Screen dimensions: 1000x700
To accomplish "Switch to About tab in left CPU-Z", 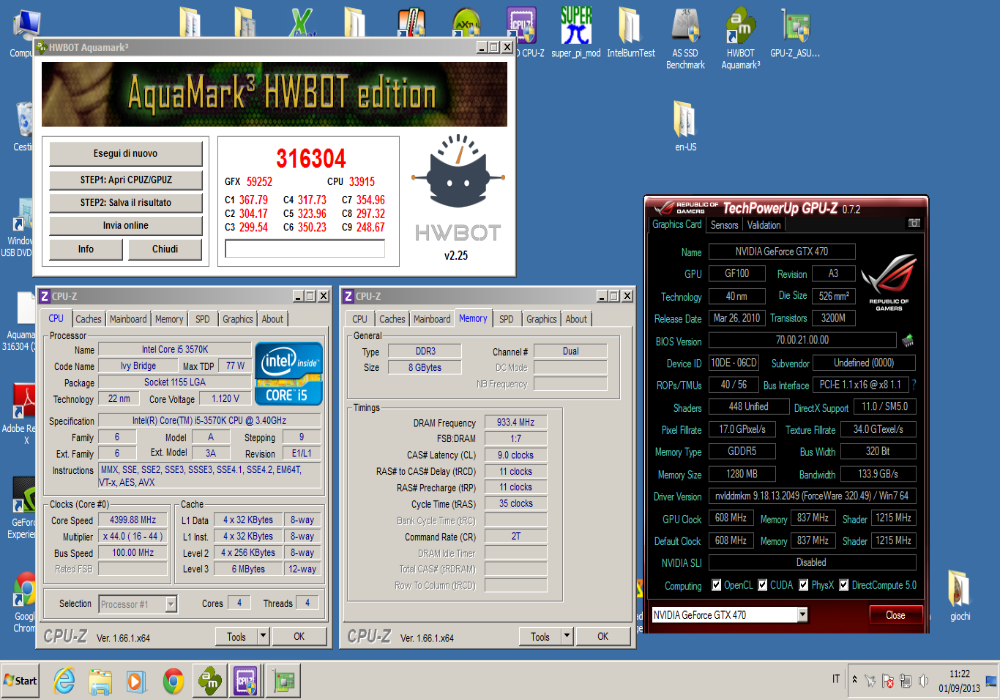I will pyautogui.click(x=272, y=319).
